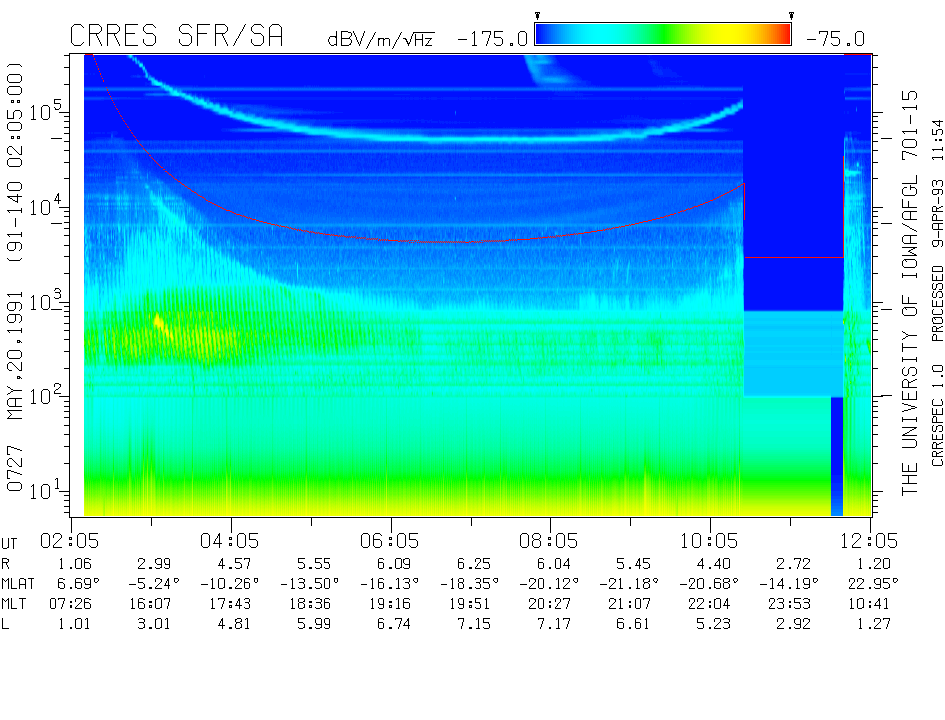Click the 10⁴ frequency axis label
Image resolution: width=945 pixels, height=720 pixels.
(45, 207)
